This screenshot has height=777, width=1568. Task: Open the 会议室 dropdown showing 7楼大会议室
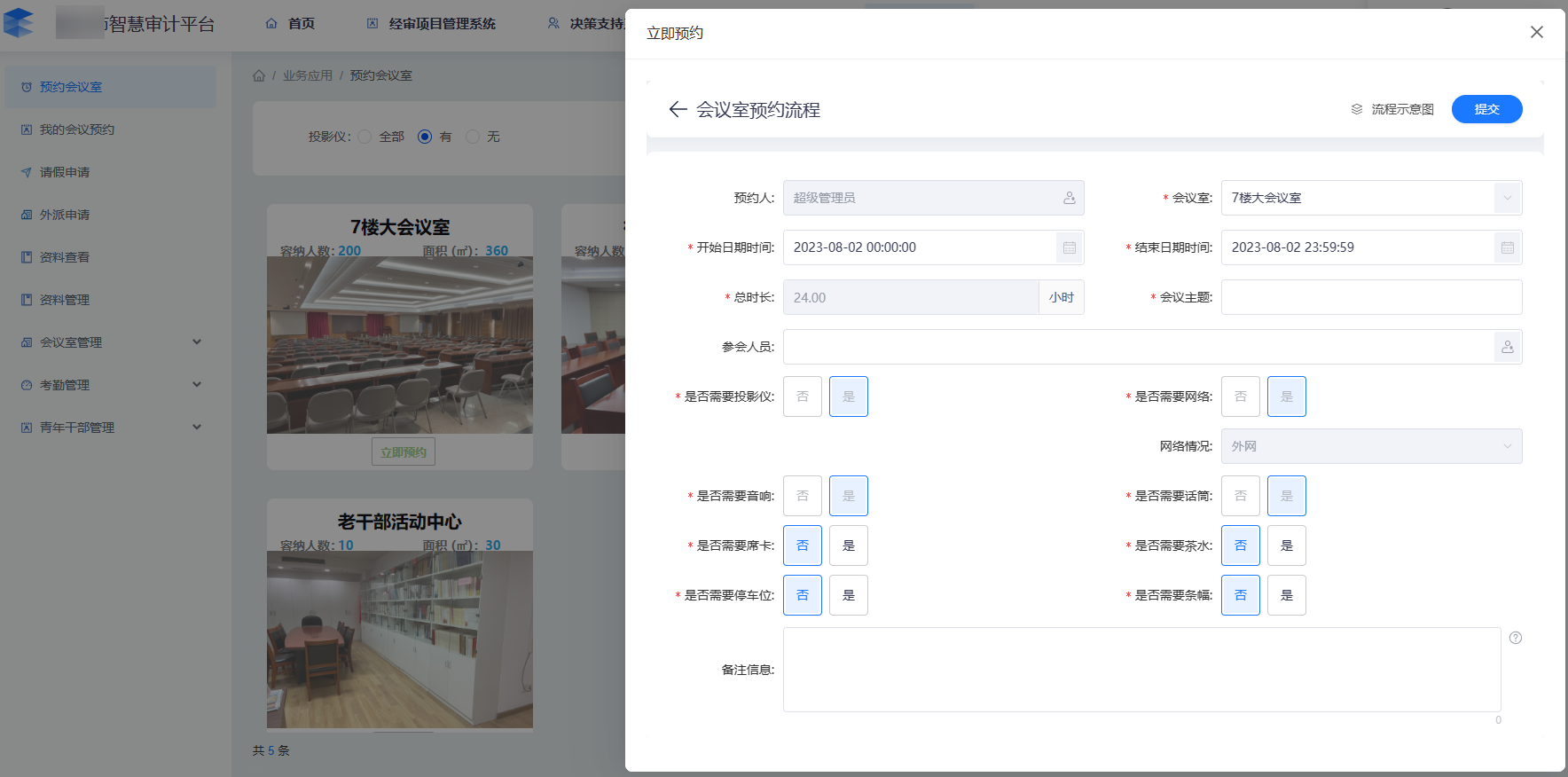1371,198
